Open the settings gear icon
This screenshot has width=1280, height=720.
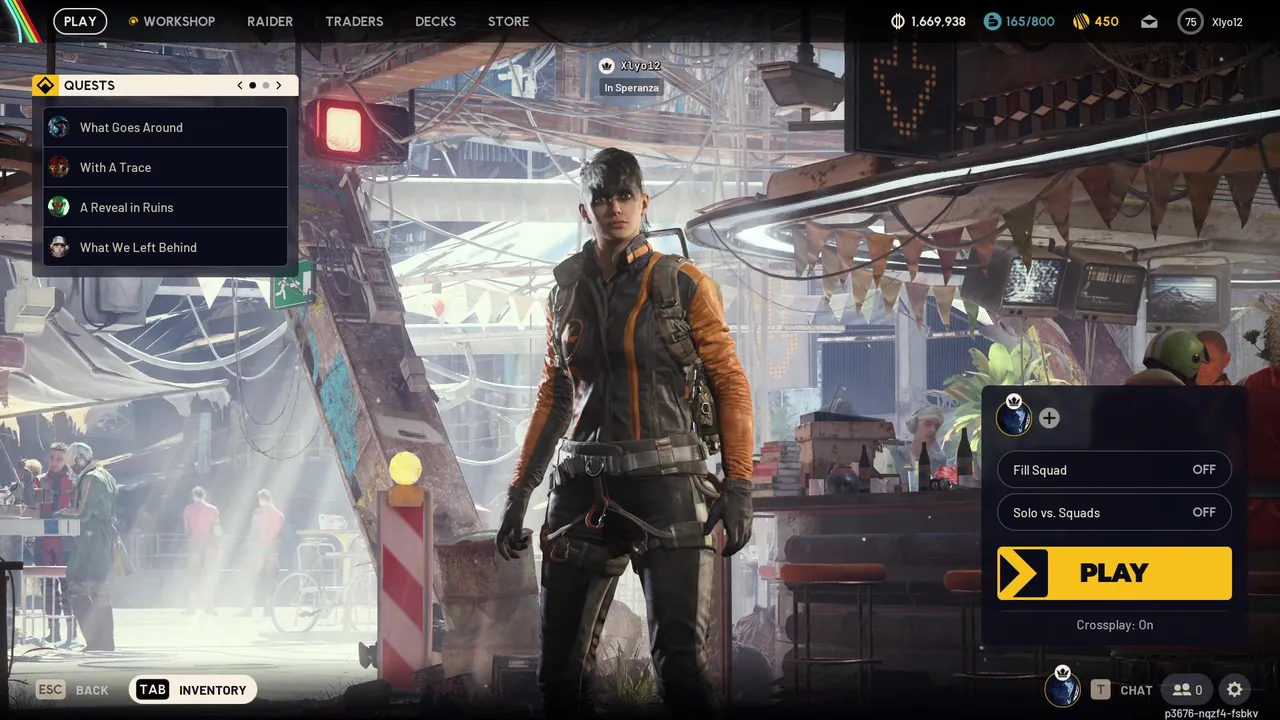pos(1235,690)
